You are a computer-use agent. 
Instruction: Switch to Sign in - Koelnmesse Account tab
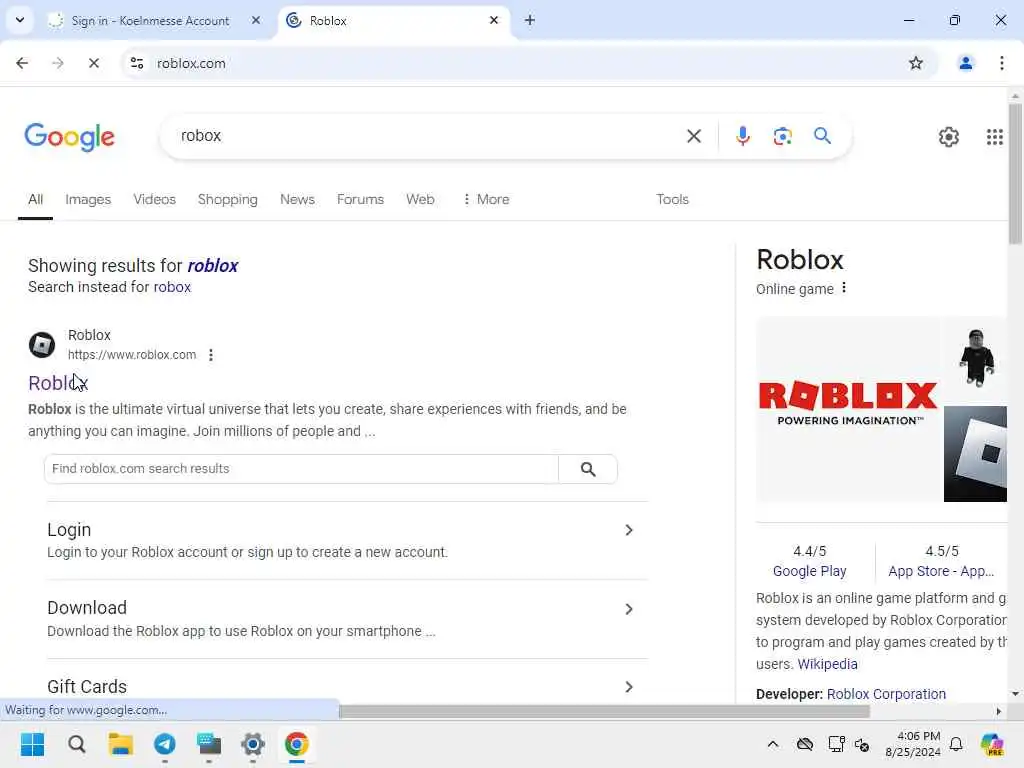150,21
